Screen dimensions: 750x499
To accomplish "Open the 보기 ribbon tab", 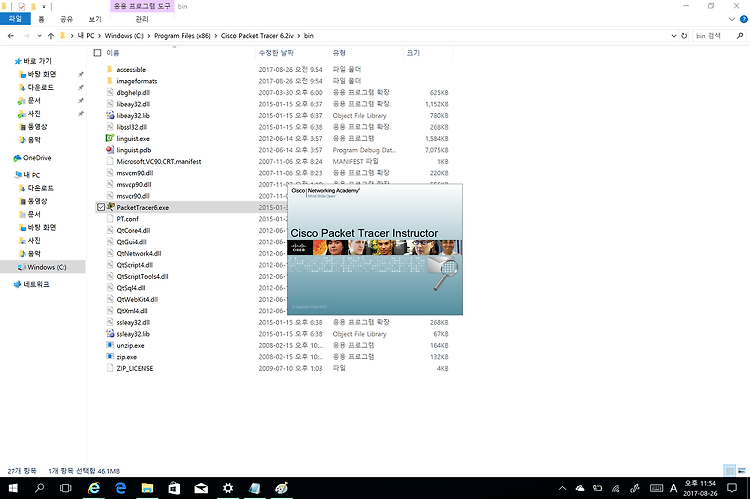I will click(95, 19).
